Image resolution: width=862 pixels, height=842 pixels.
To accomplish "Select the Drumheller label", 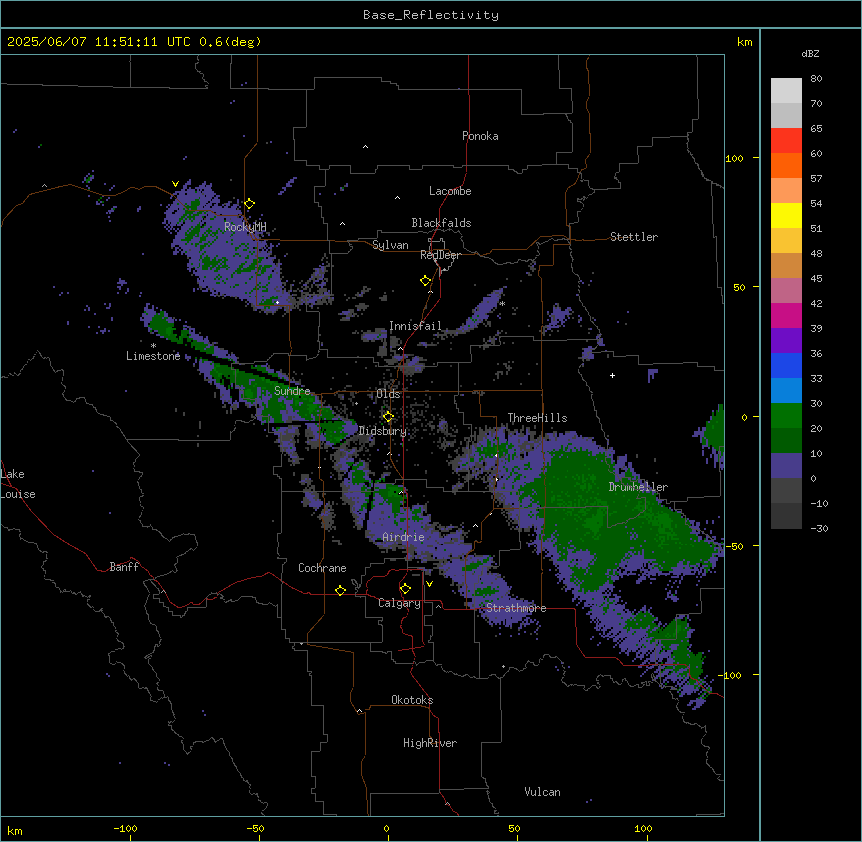I will click(638, 487).
